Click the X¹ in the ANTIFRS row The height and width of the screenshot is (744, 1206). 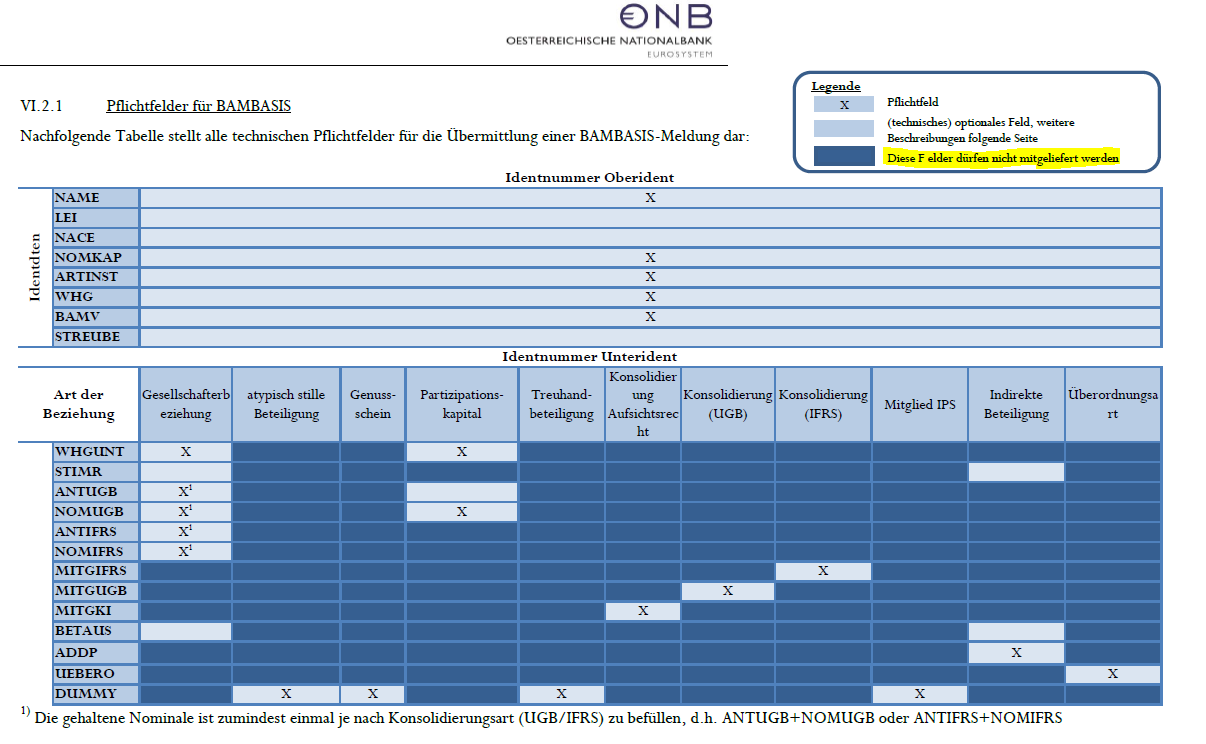tap(185, 531)
